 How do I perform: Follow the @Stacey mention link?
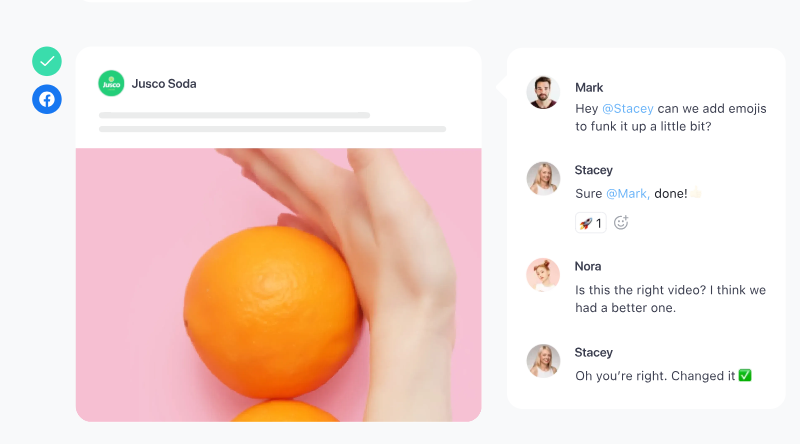click(x=628, y=109)
